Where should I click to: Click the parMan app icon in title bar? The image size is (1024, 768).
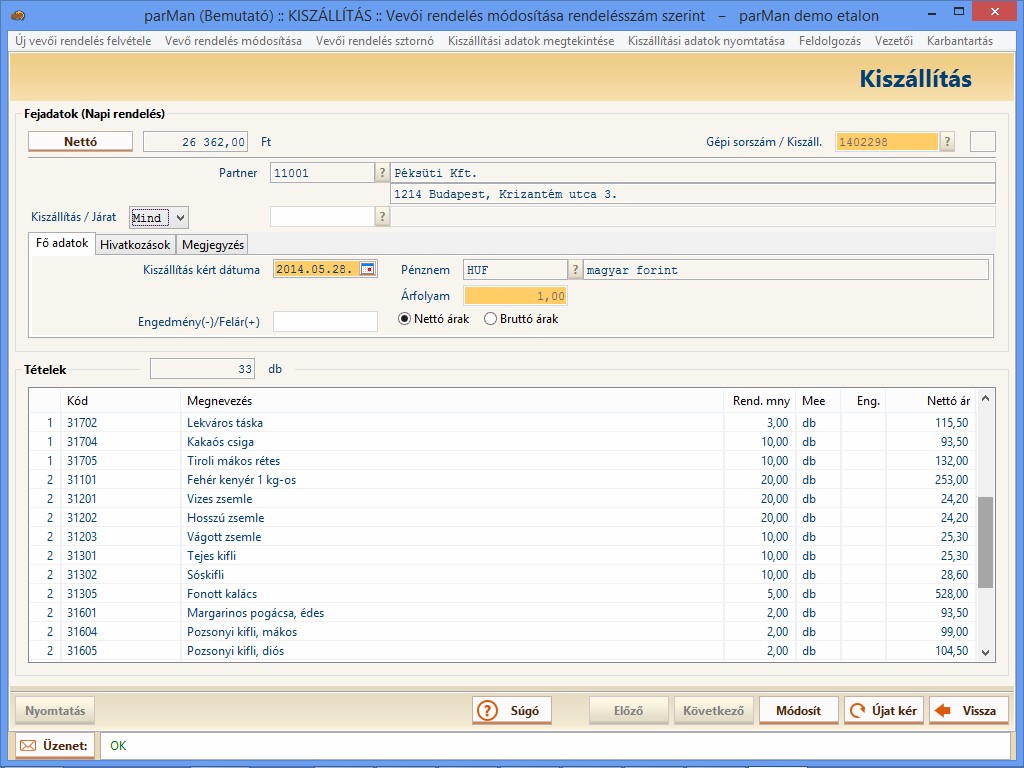(x=18, y=14)
